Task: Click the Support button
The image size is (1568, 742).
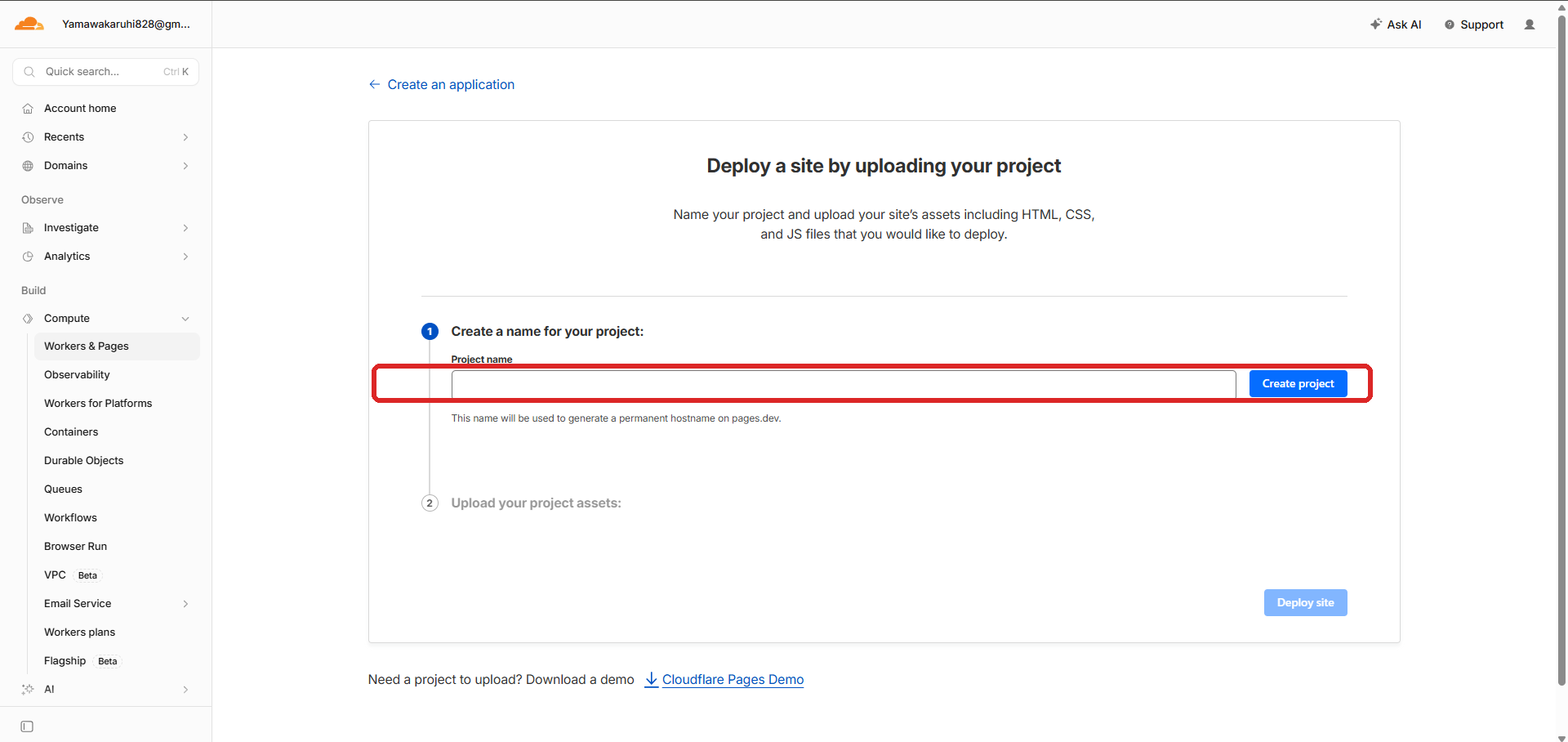Action: tap(1474, 25)
